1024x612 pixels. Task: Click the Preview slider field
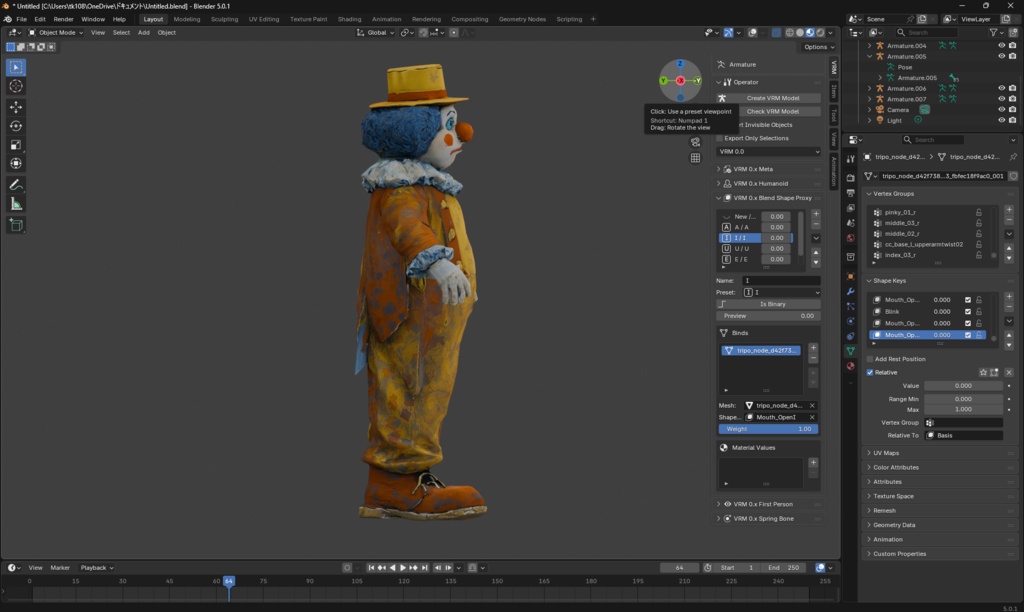click(767, 316)
